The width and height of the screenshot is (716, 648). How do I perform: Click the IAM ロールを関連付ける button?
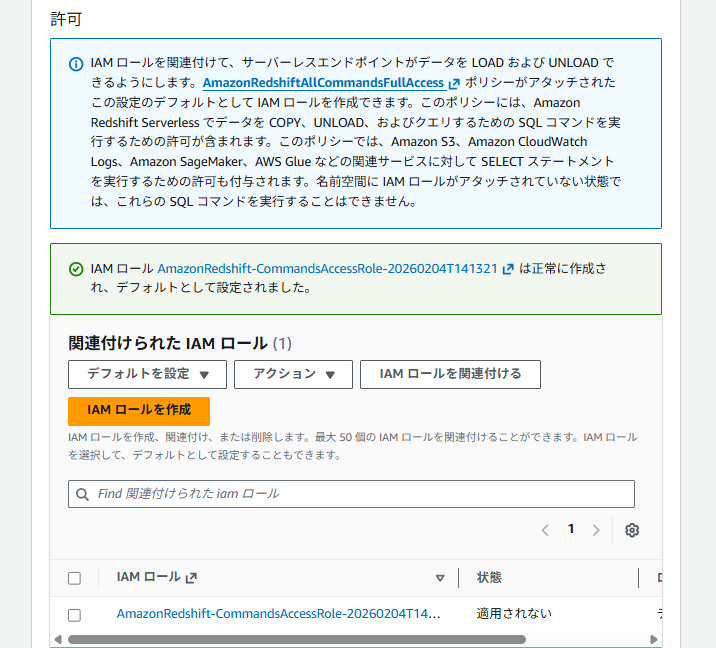(450, 374)
